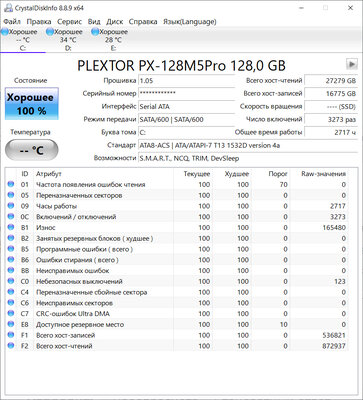Select the CRC-ошибок Ultra DMA row
This screenshot has height=400, width=363.
click(177, 313)
